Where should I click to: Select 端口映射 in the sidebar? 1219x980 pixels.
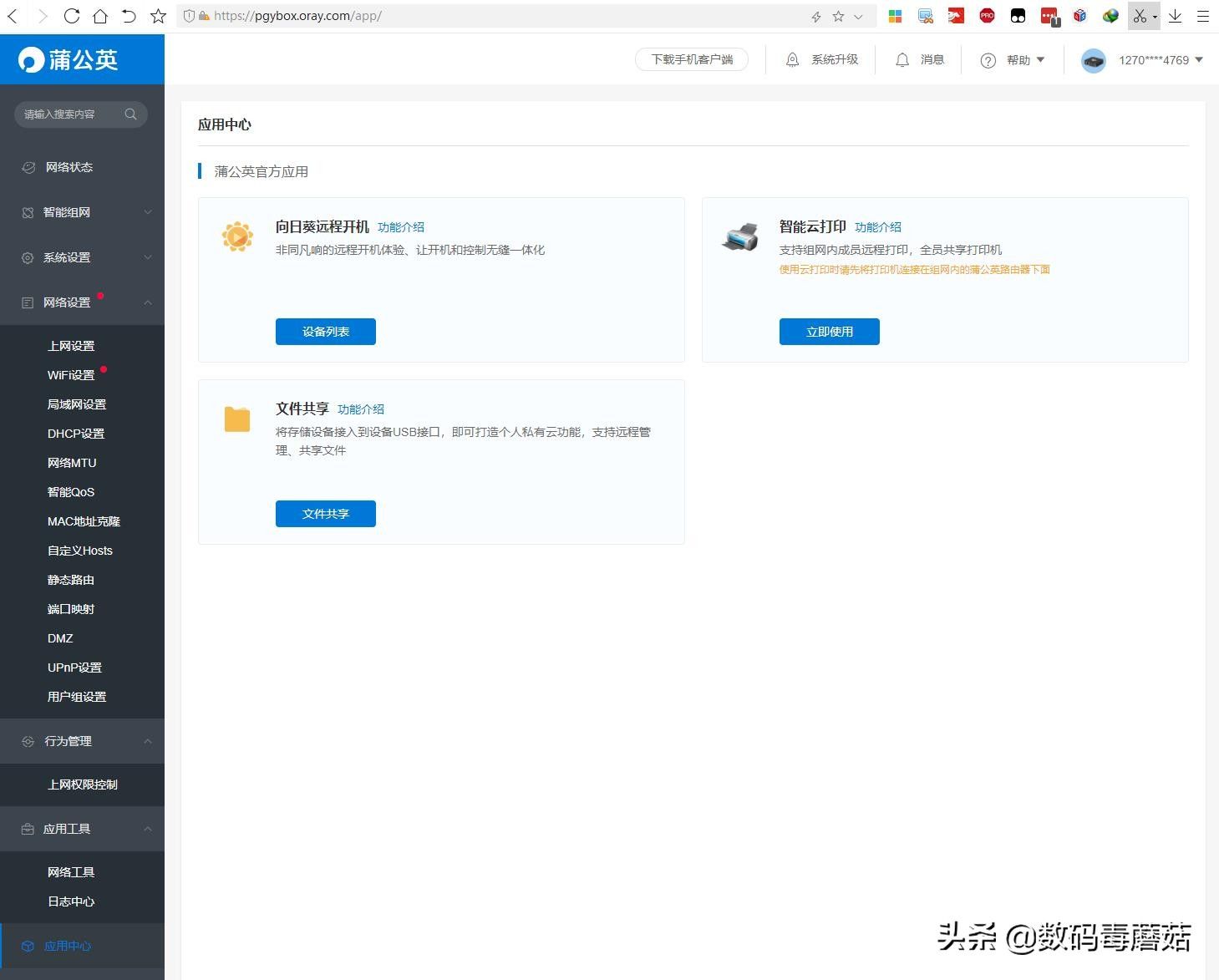point(71,609)
